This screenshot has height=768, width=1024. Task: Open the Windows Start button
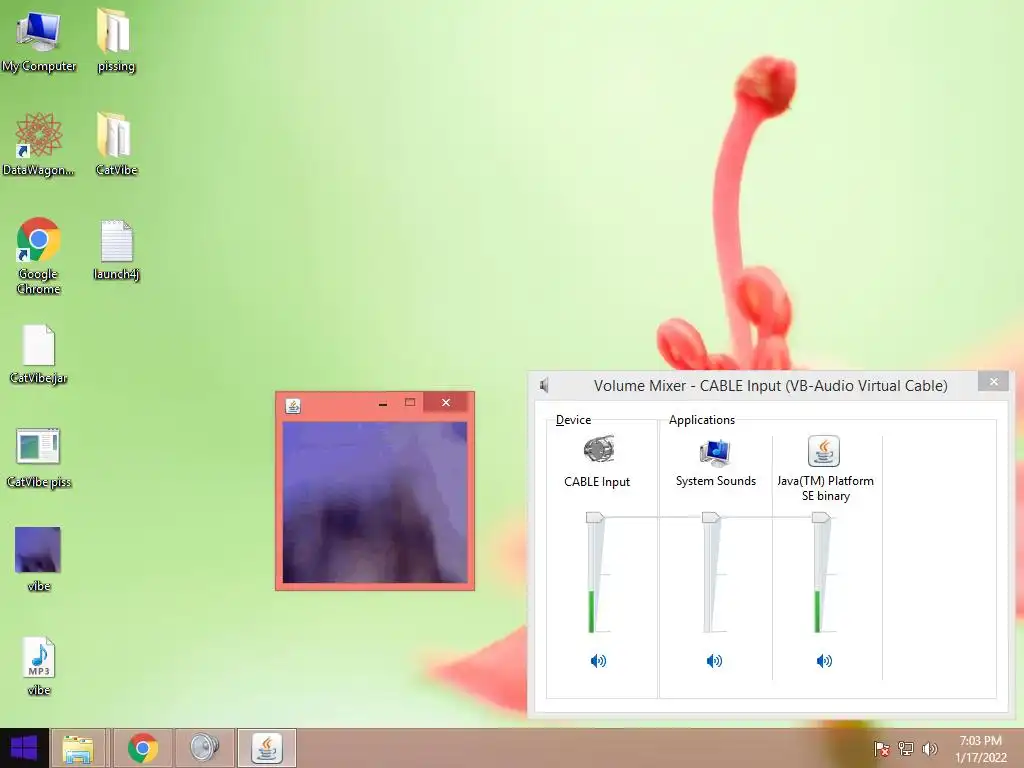(x=24, y=748)
